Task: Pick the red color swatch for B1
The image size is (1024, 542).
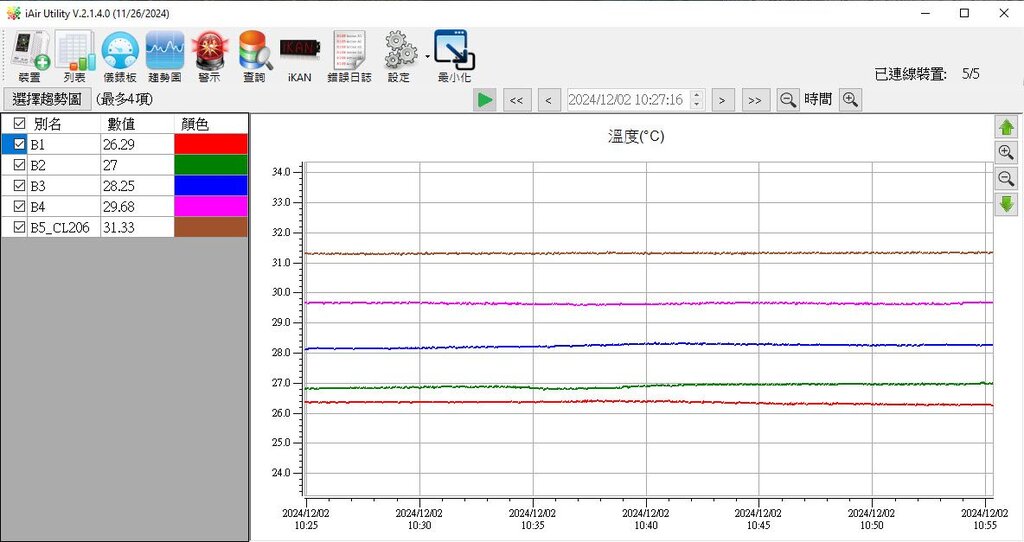Action: click(x=211, y=144)
